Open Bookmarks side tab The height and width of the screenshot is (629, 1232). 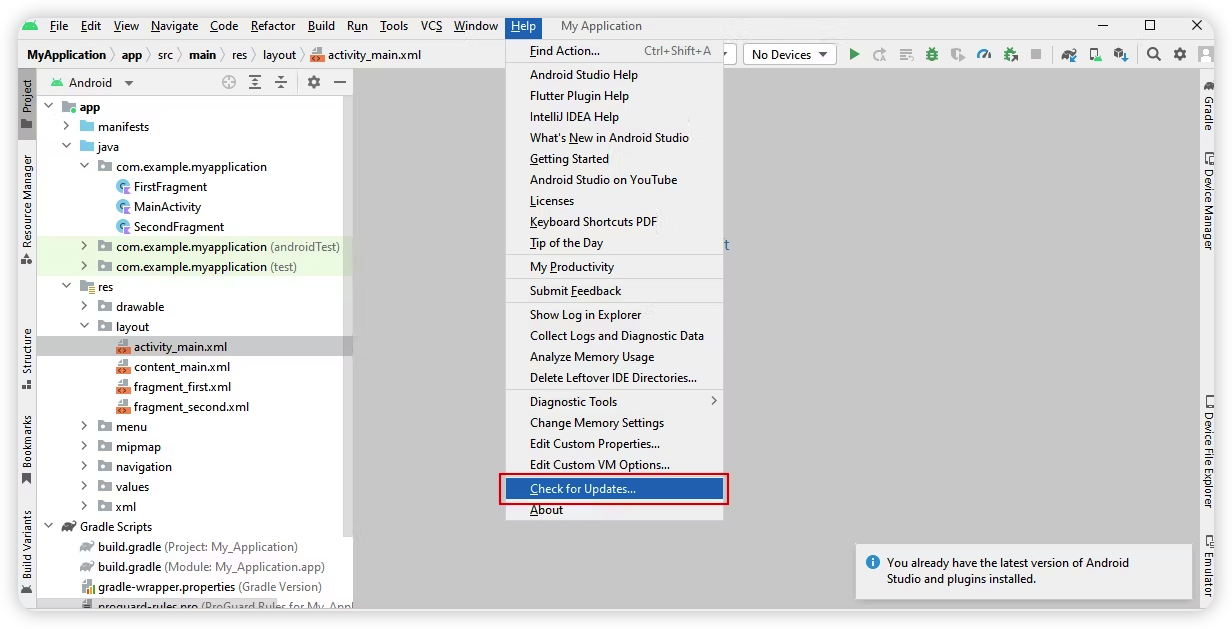point(27,449)
